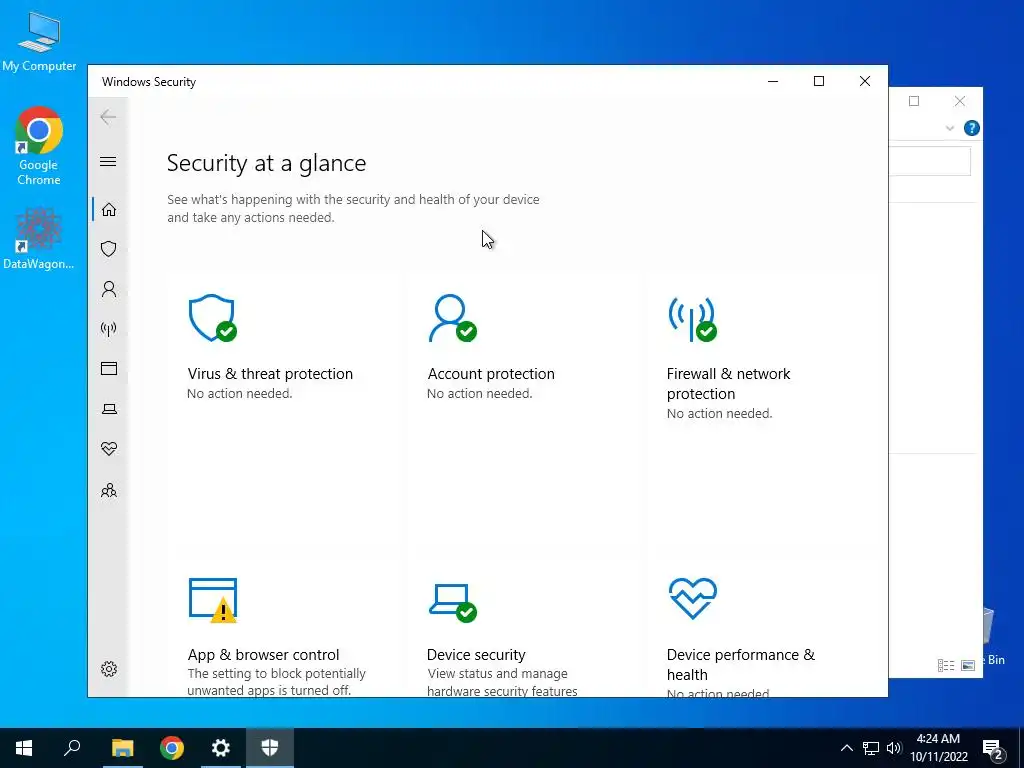The image size is (1024, 768).
Task: Open the hamburger navigation menu
Action: coord(108,161)
